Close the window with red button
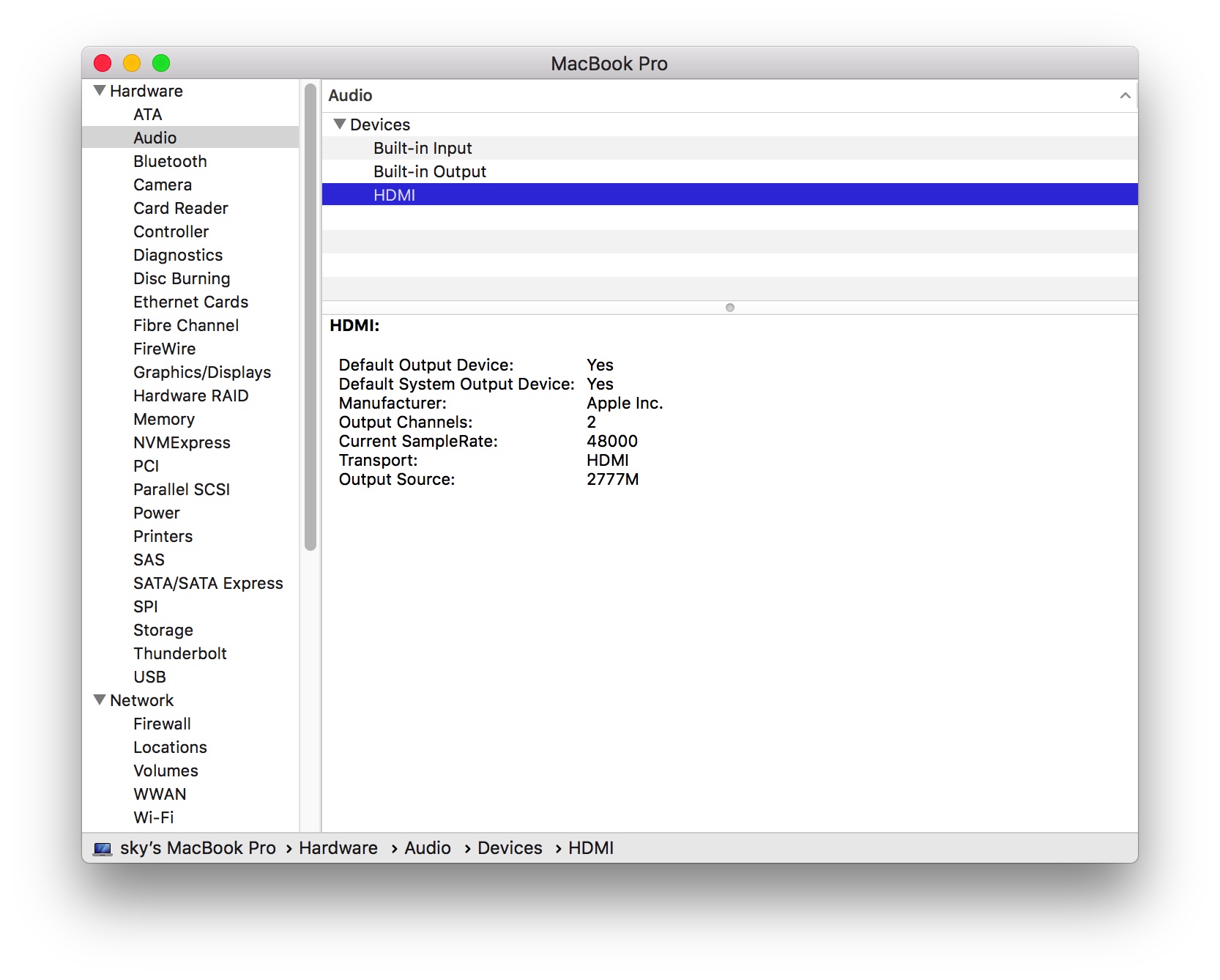 [103, 64]
